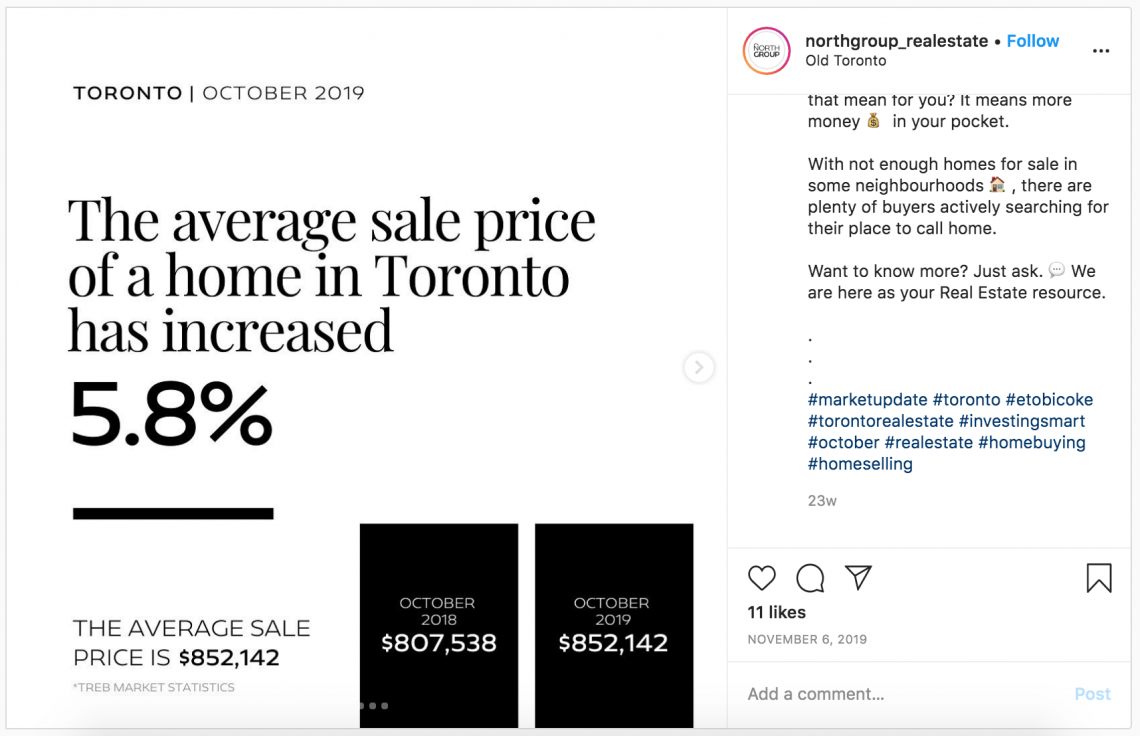
Task: Advance carousel with the next arrow
Action: [x=698, y=367]
